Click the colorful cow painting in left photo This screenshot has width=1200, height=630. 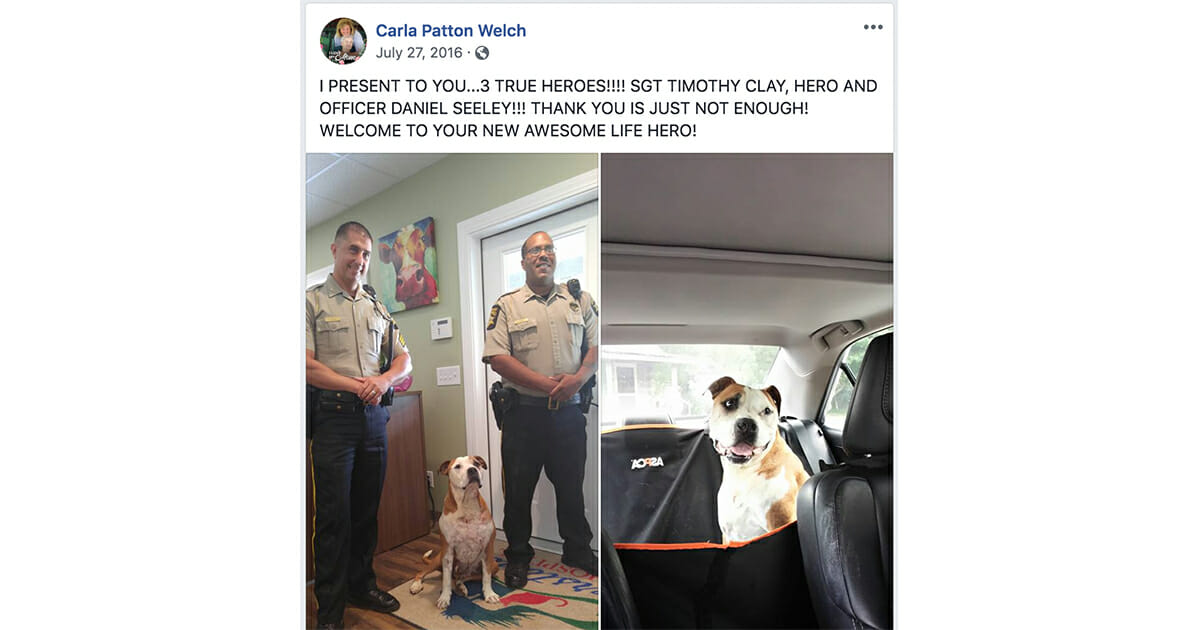coord(403,263)
